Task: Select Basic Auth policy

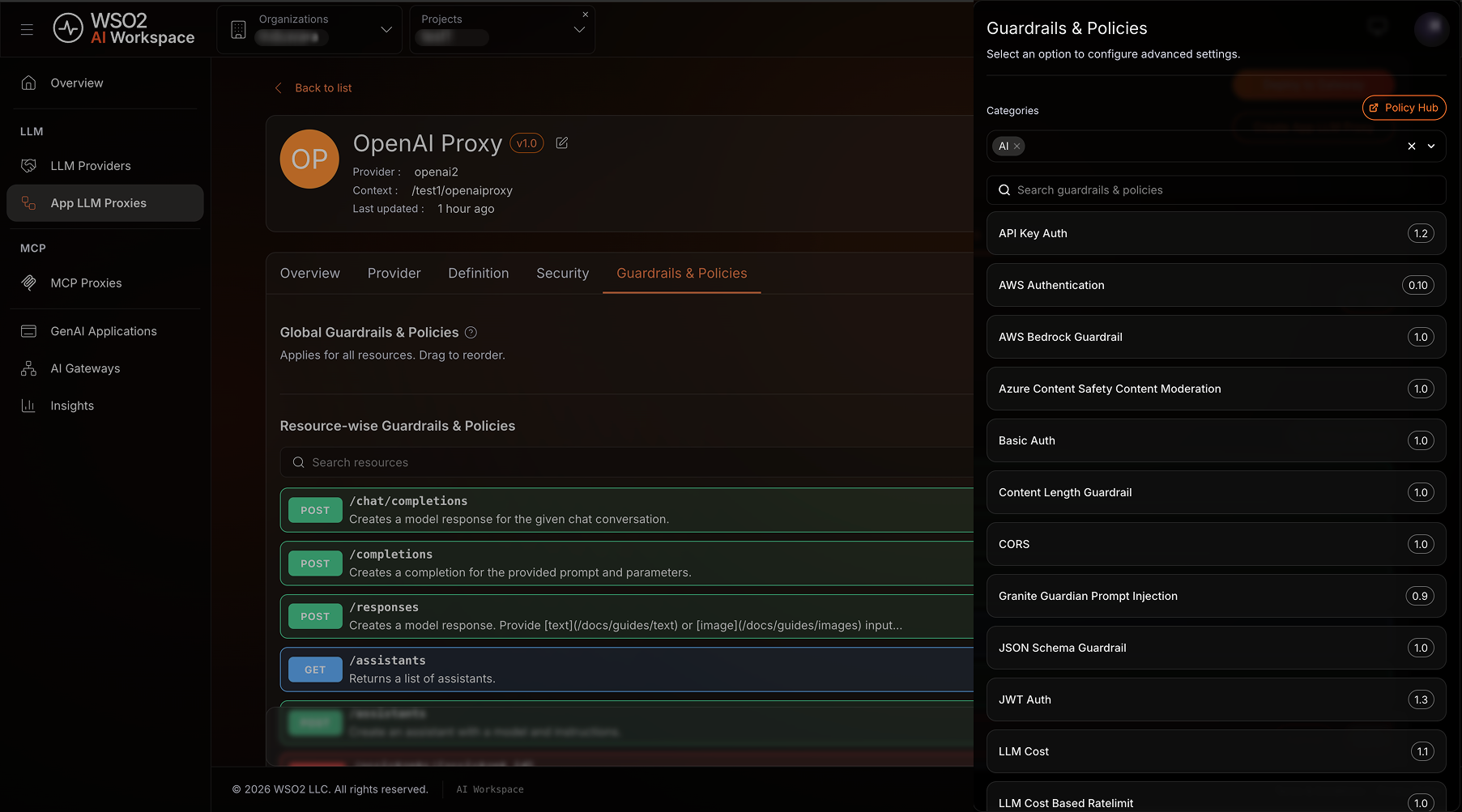Action: coord(1216,440)
